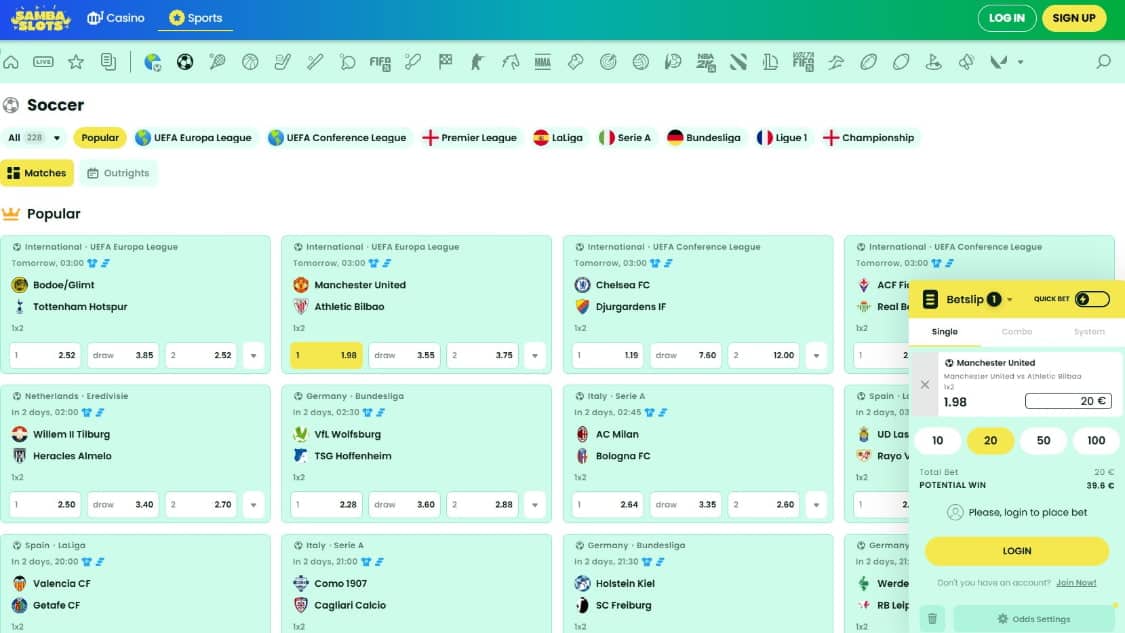Toggle the Quick Bet switch
The width and height of the screenshot is (1125, 633).
pyautogui.click(x=1092, y=299)
